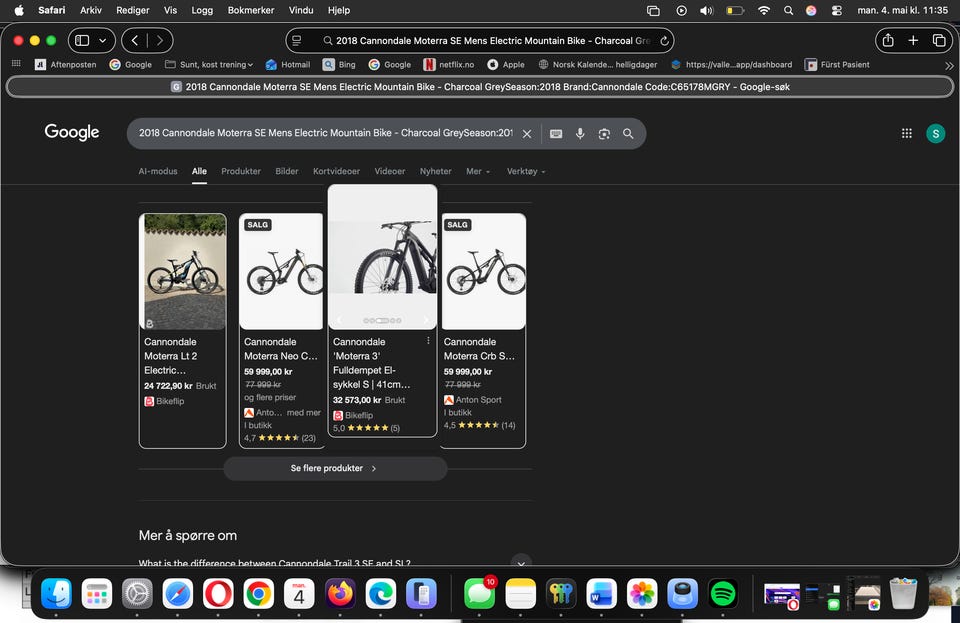Viewport: 960px width, 623px height.
Task: Start a voice search with the microphone
Action: pos(580,133)
